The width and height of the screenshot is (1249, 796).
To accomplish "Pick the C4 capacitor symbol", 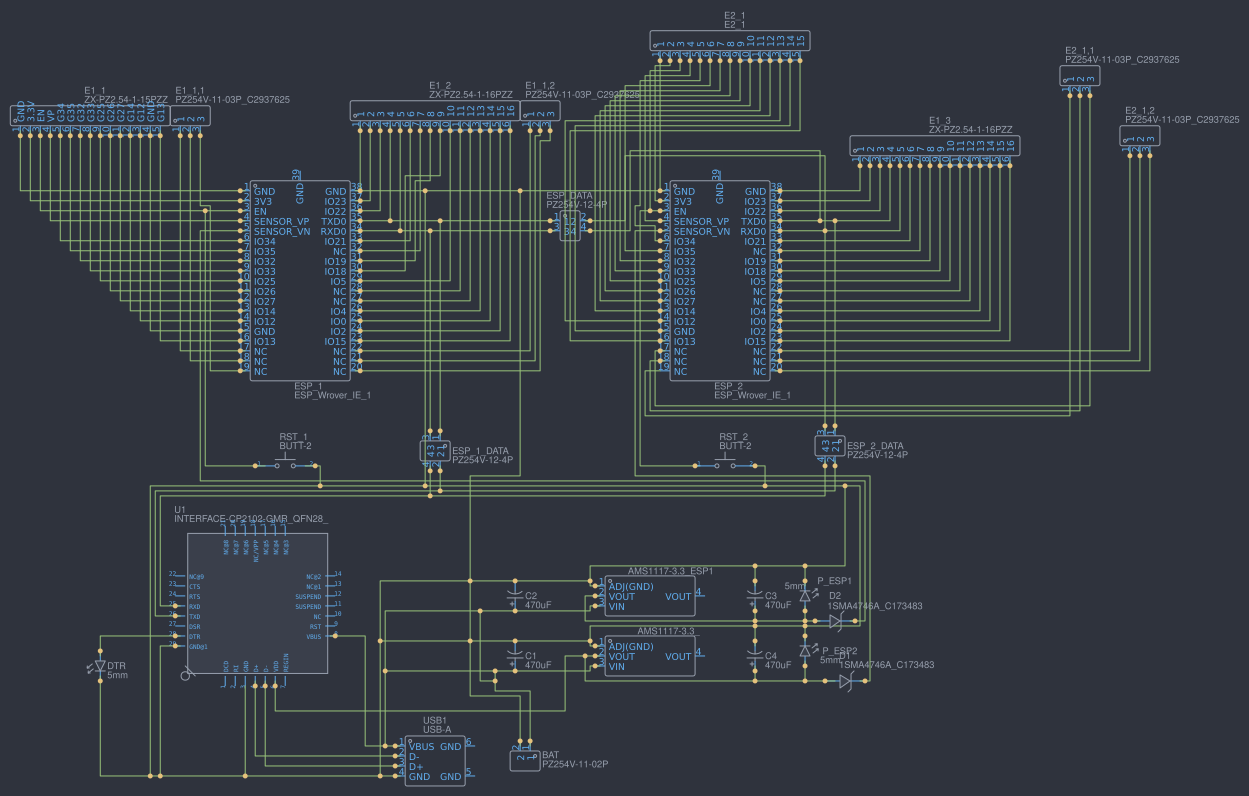I will tap(755, 658).
